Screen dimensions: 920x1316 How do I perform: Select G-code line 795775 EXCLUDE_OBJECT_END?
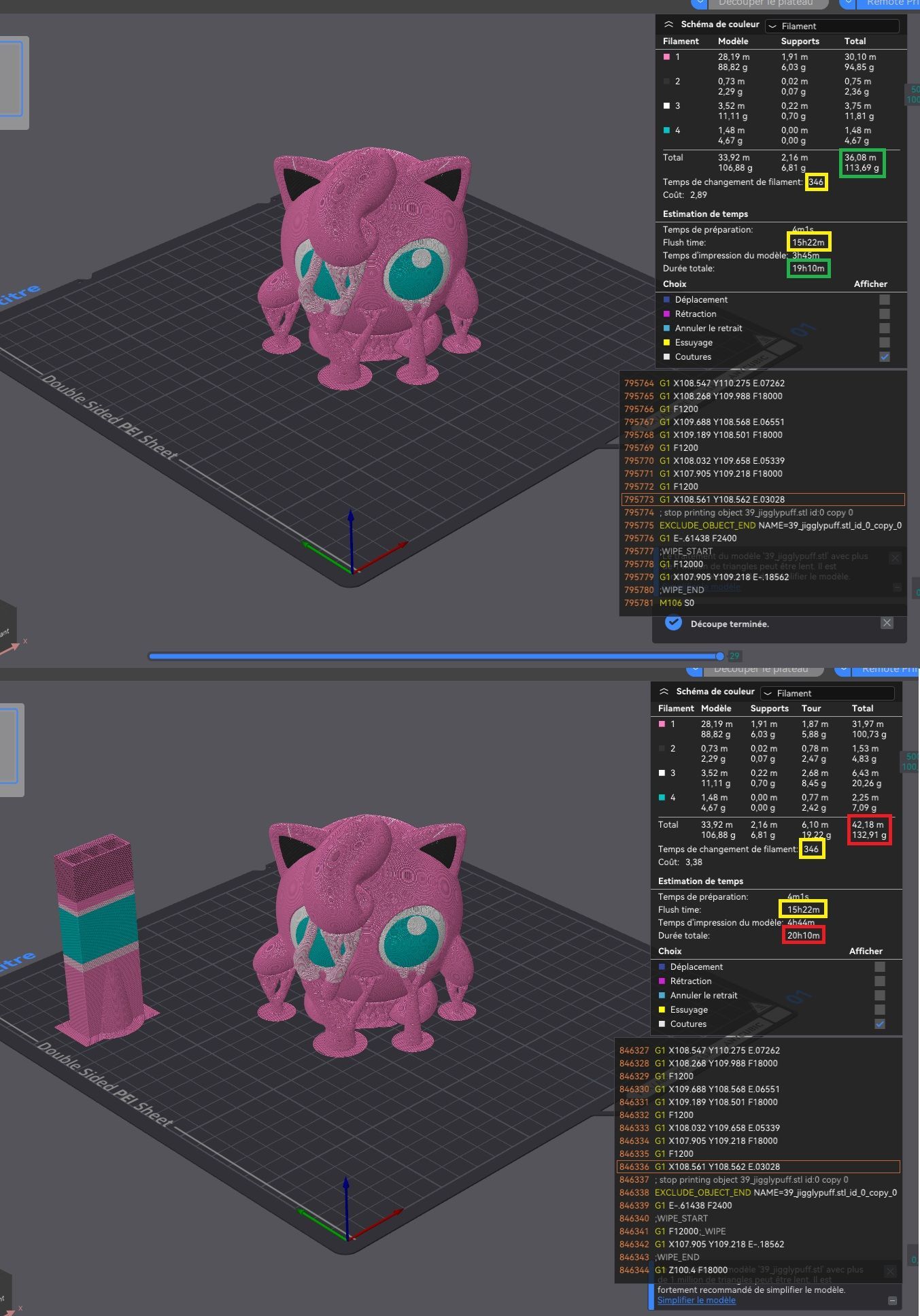click(x=763, y=525)
